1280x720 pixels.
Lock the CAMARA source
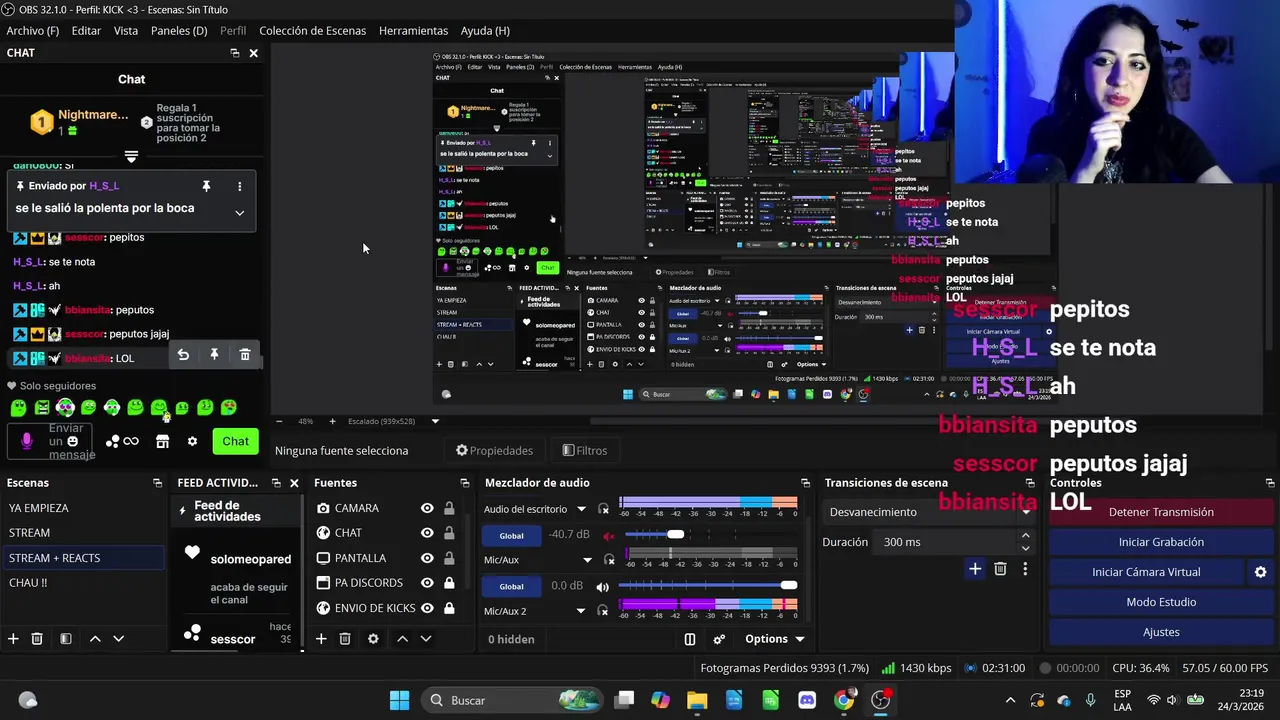(x=449, y=508)
